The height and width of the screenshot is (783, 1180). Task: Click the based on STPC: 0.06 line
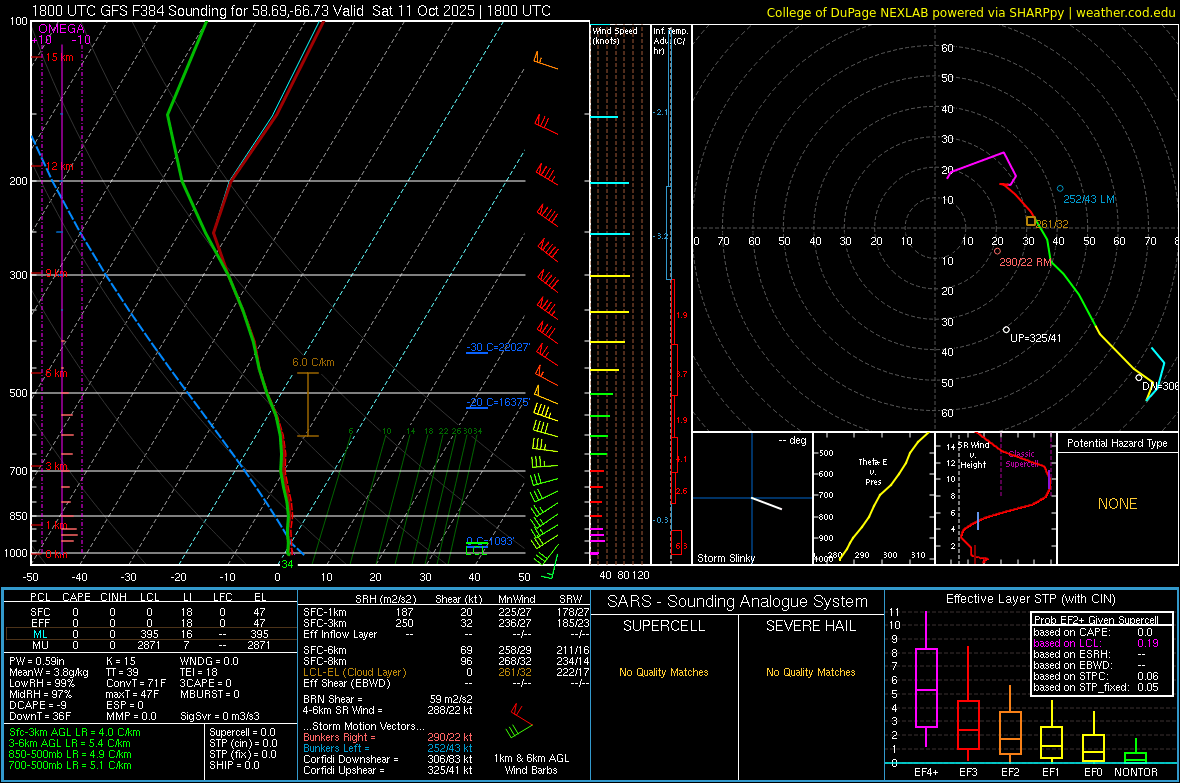(x=1096, y=676)
